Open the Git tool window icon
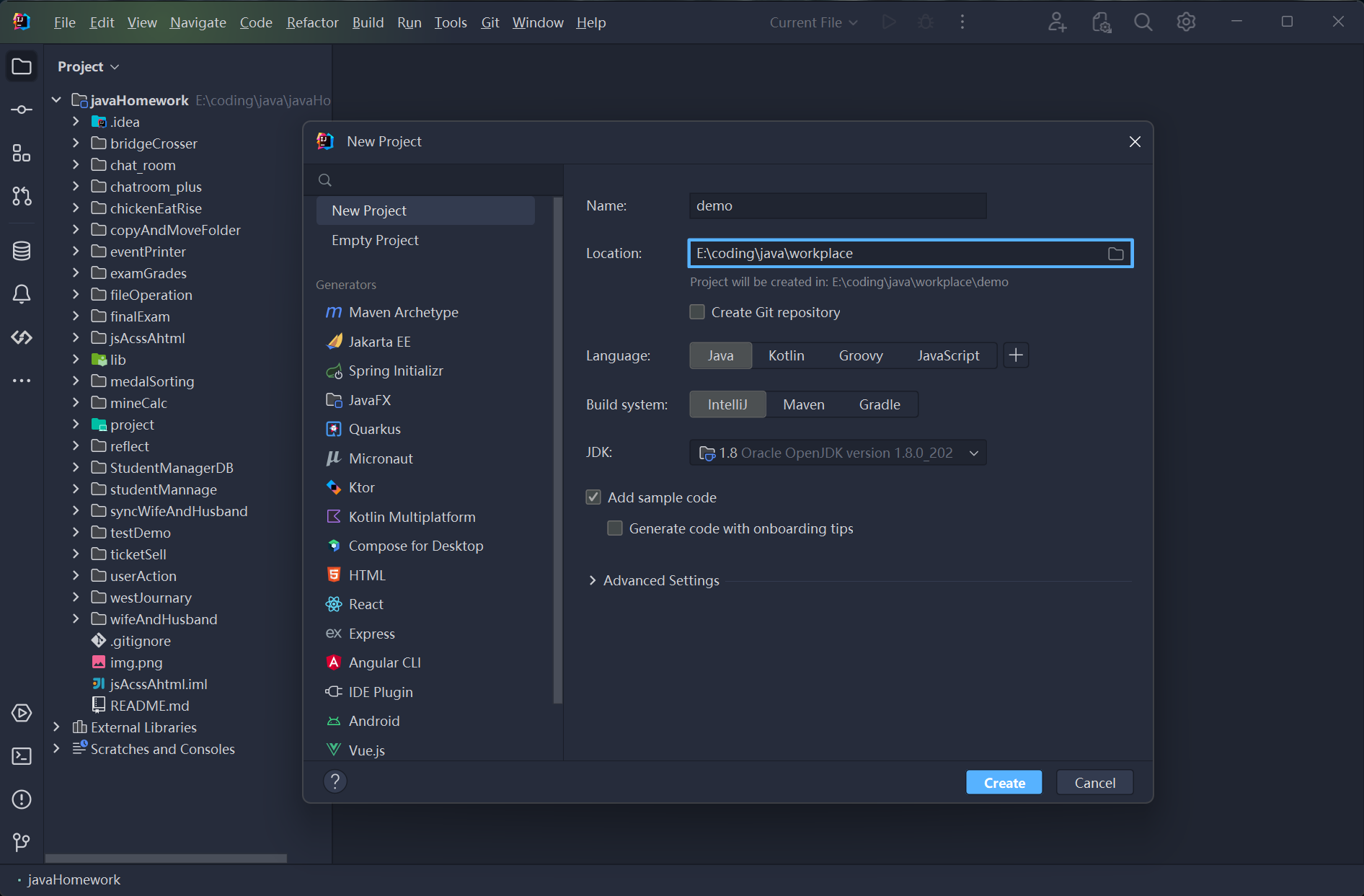Screen dimensions: 1364x896 [22, 843]
